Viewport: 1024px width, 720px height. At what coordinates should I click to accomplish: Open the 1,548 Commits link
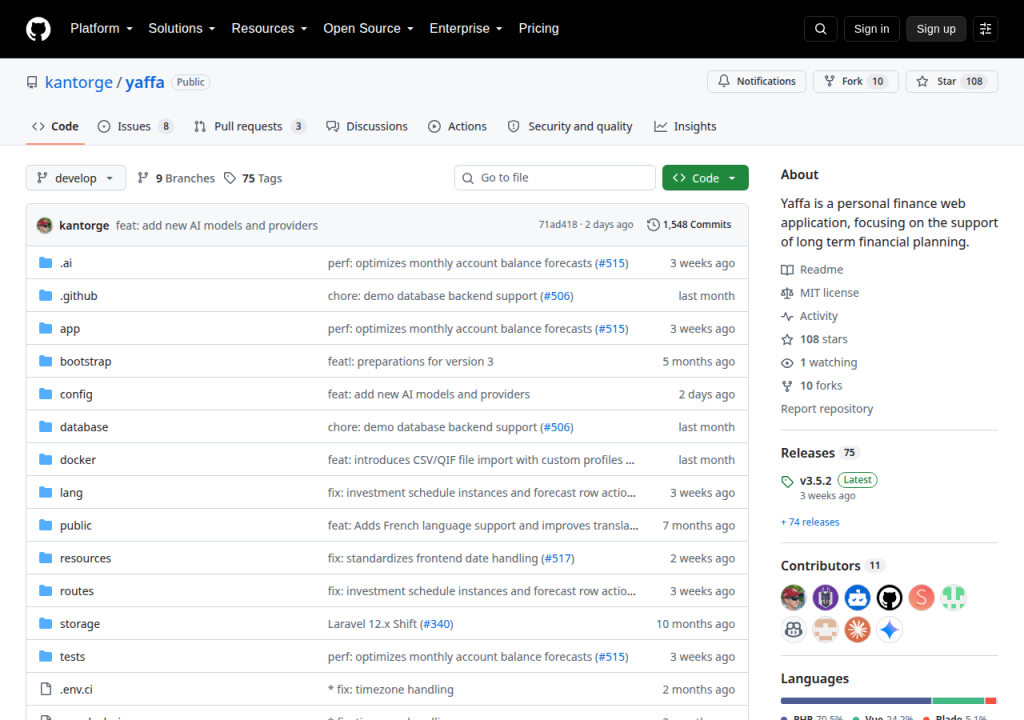click(x=689, y=225)
